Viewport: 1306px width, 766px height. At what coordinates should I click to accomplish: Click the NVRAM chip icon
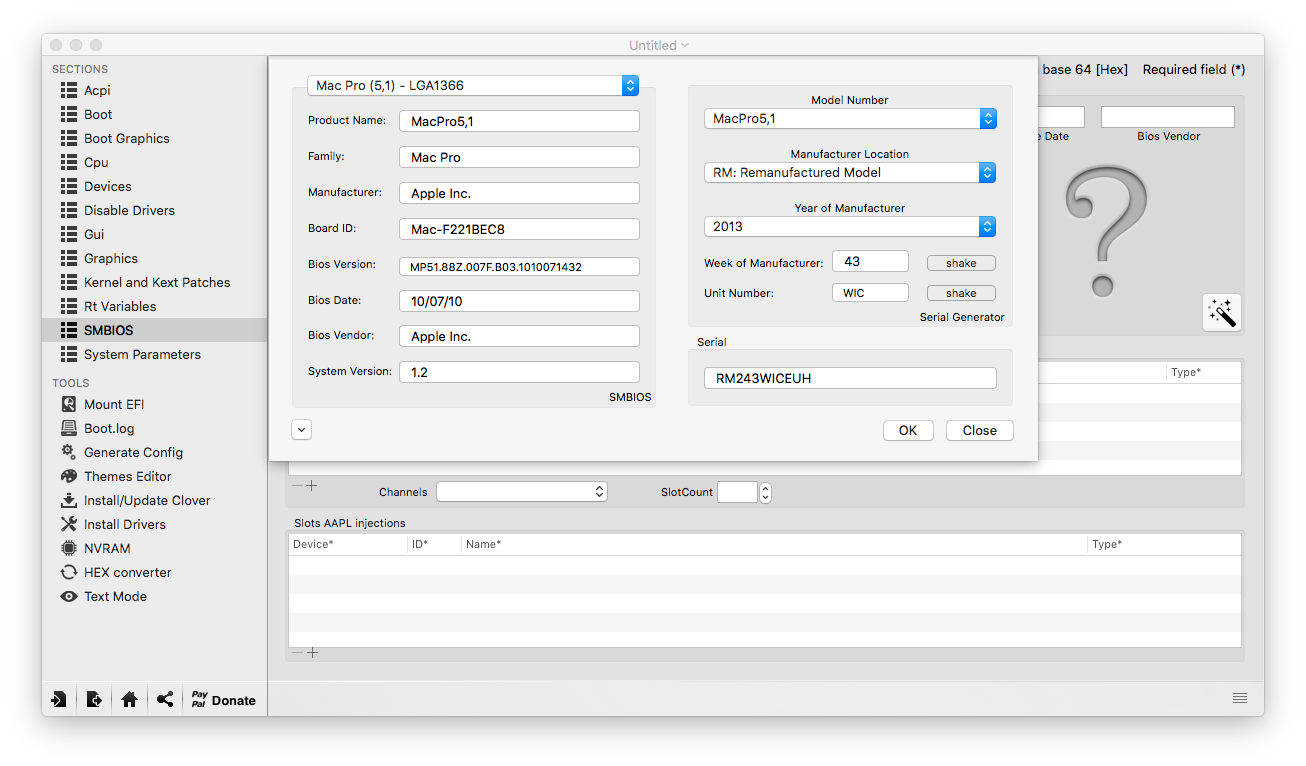pos(69,548)
